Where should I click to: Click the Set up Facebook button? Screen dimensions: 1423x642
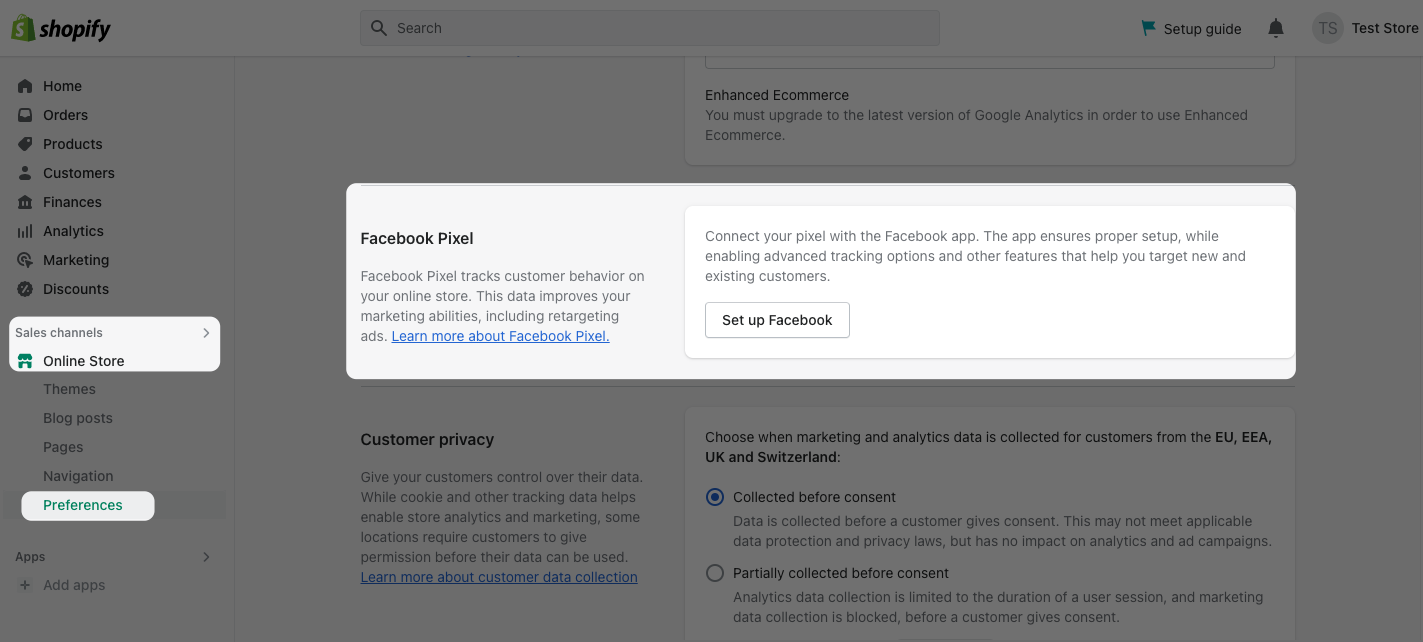777,320
